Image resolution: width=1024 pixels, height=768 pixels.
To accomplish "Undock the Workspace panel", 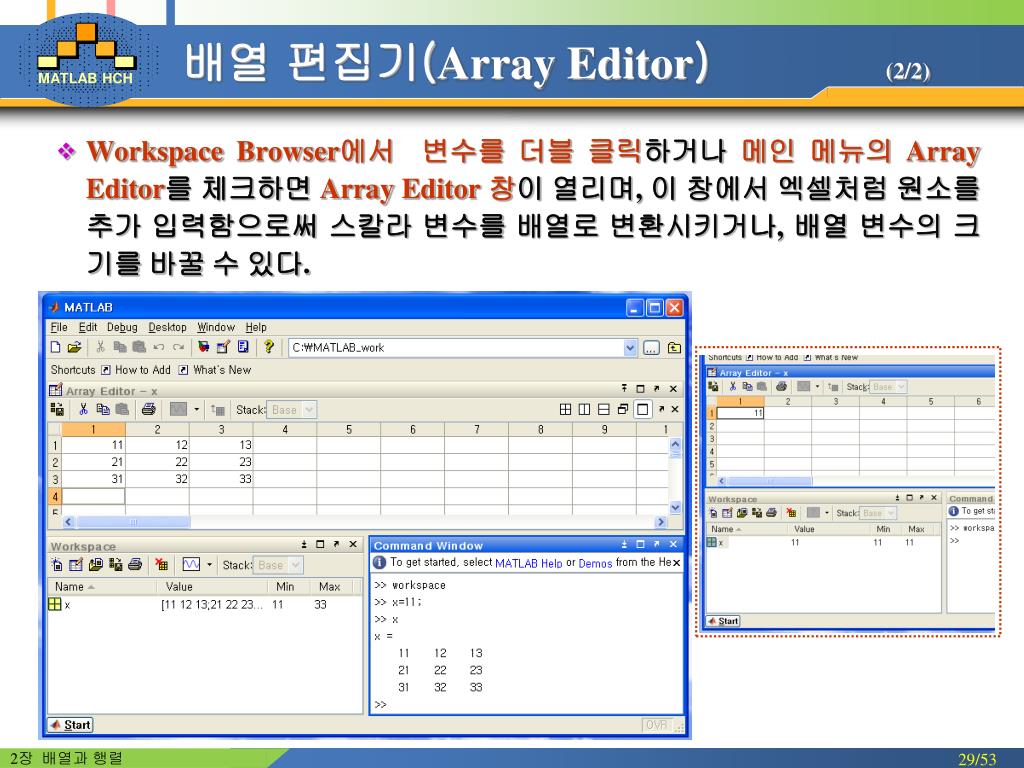I will [x=336, y=544].
